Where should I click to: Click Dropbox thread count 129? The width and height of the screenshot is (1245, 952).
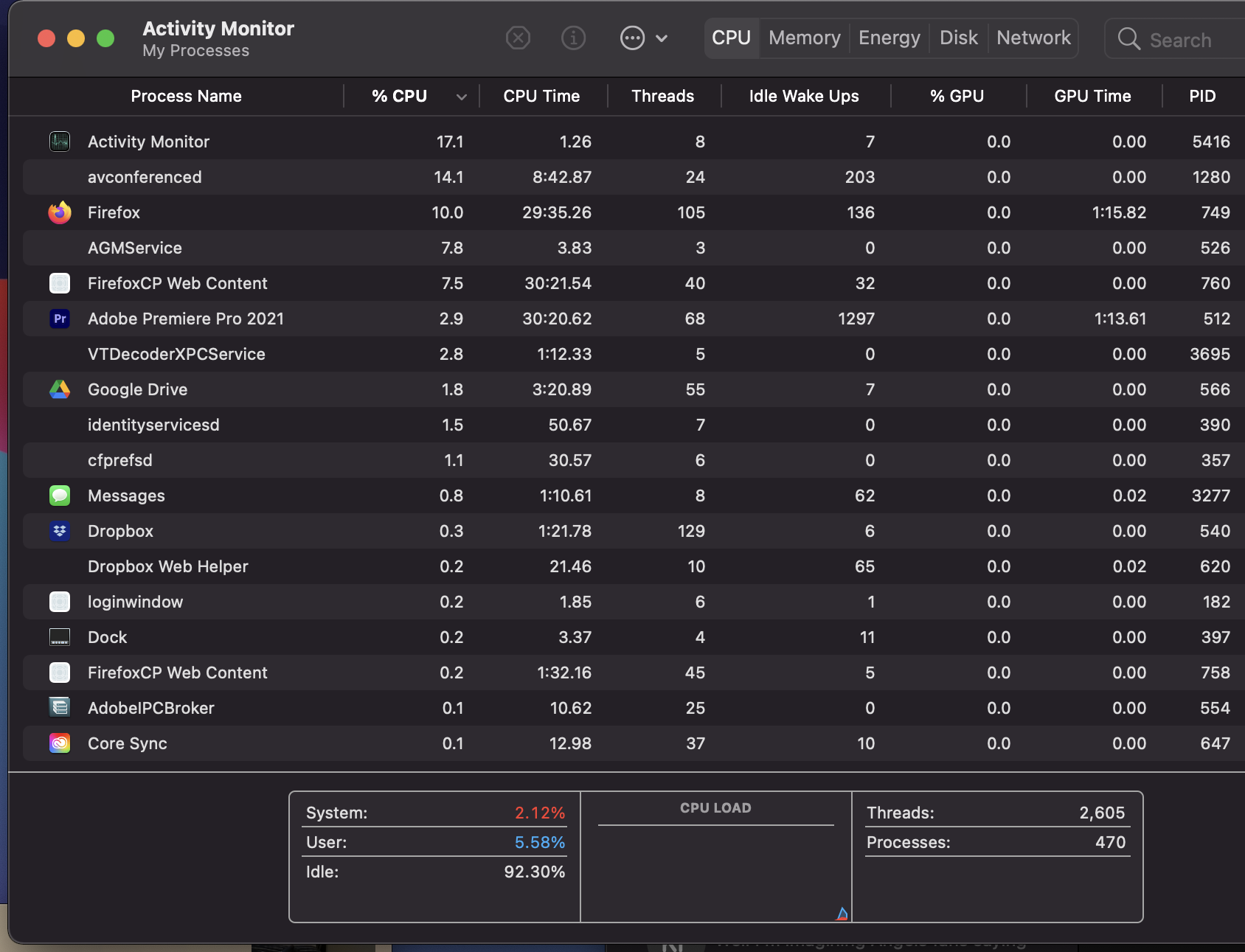[x=691, y=531]
